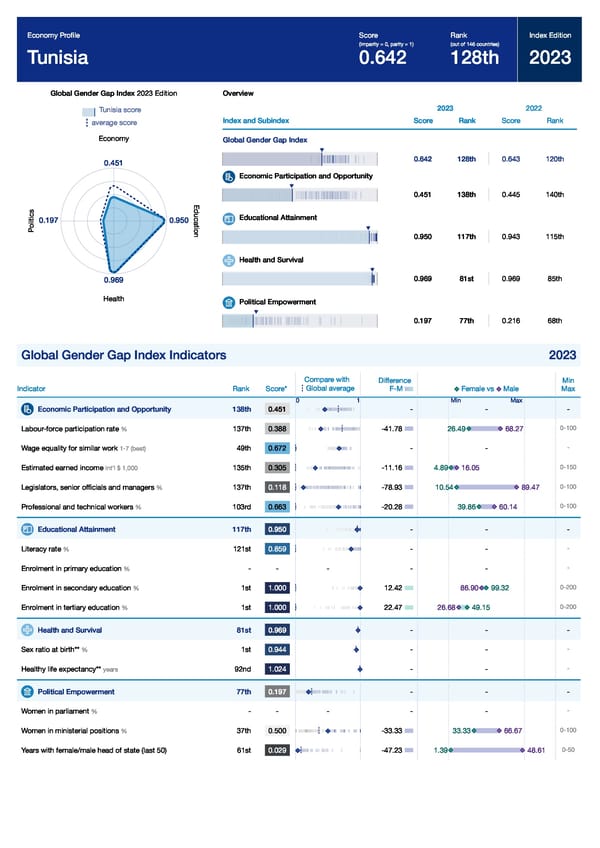Click the Educational Attainment icon in Overview
600x848 pixels.
pos(229,218)
